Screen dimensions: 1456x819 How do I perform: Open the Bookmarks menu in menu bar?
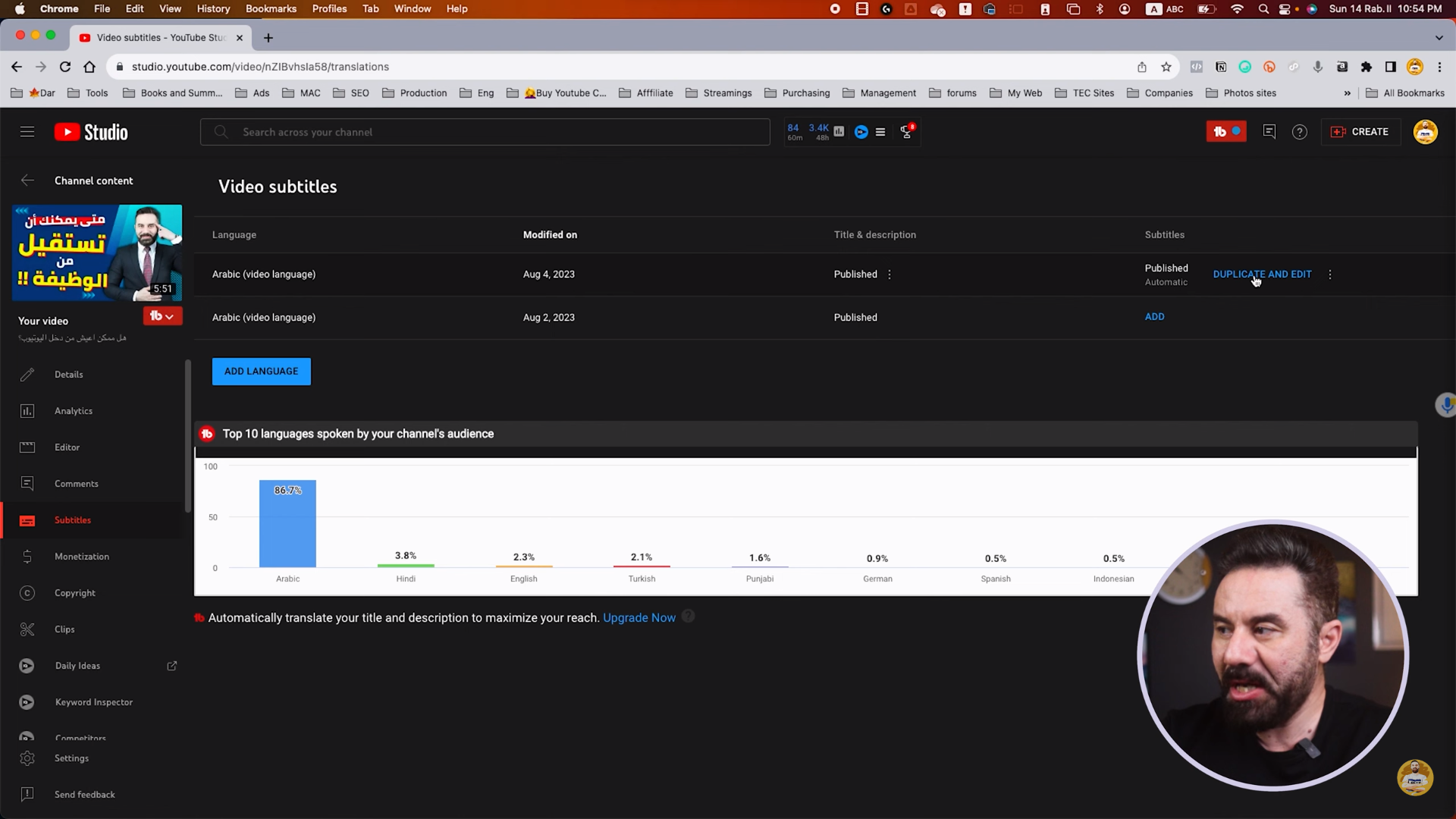click(271, 8)
